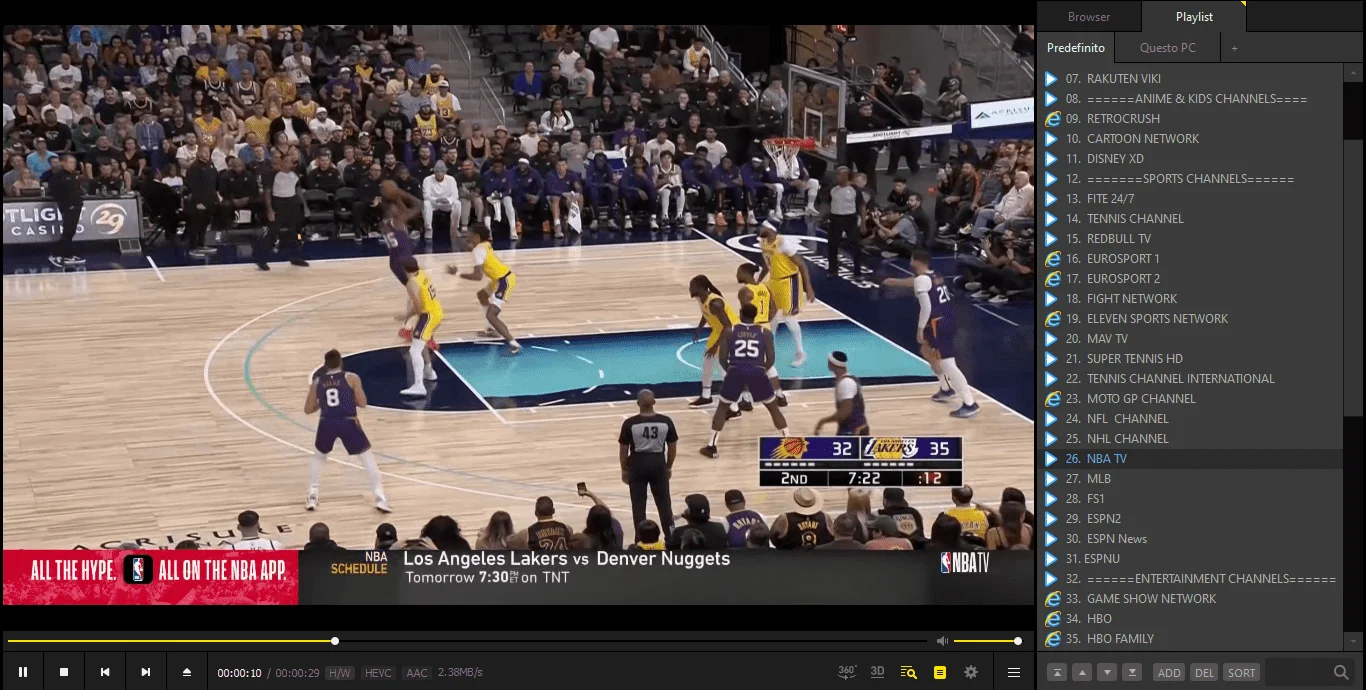1366x690 pixels.
Task: Seek using the playback progress bar
Action: [467, 641]
